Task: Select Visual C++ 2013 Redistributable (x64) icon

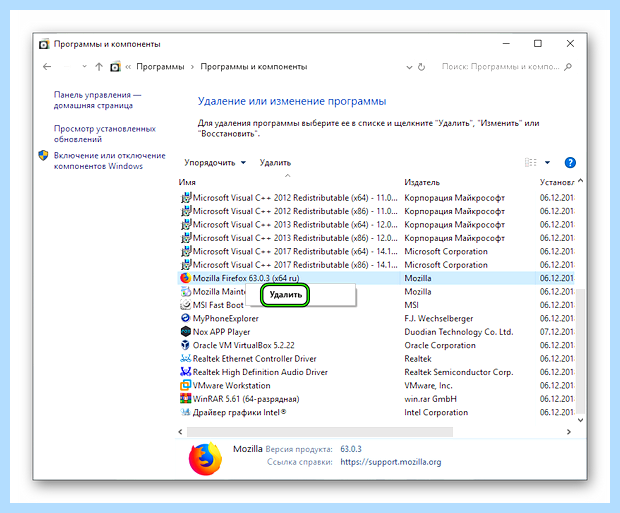Action: click(x=186, y=224)
